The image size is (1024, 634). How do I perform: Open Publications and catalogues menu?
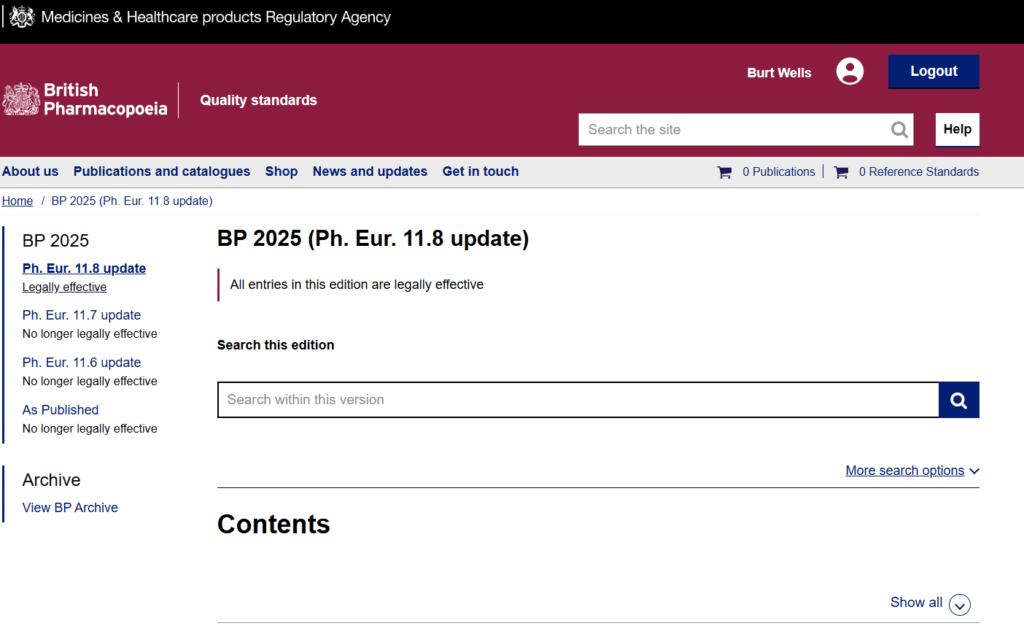161,172
